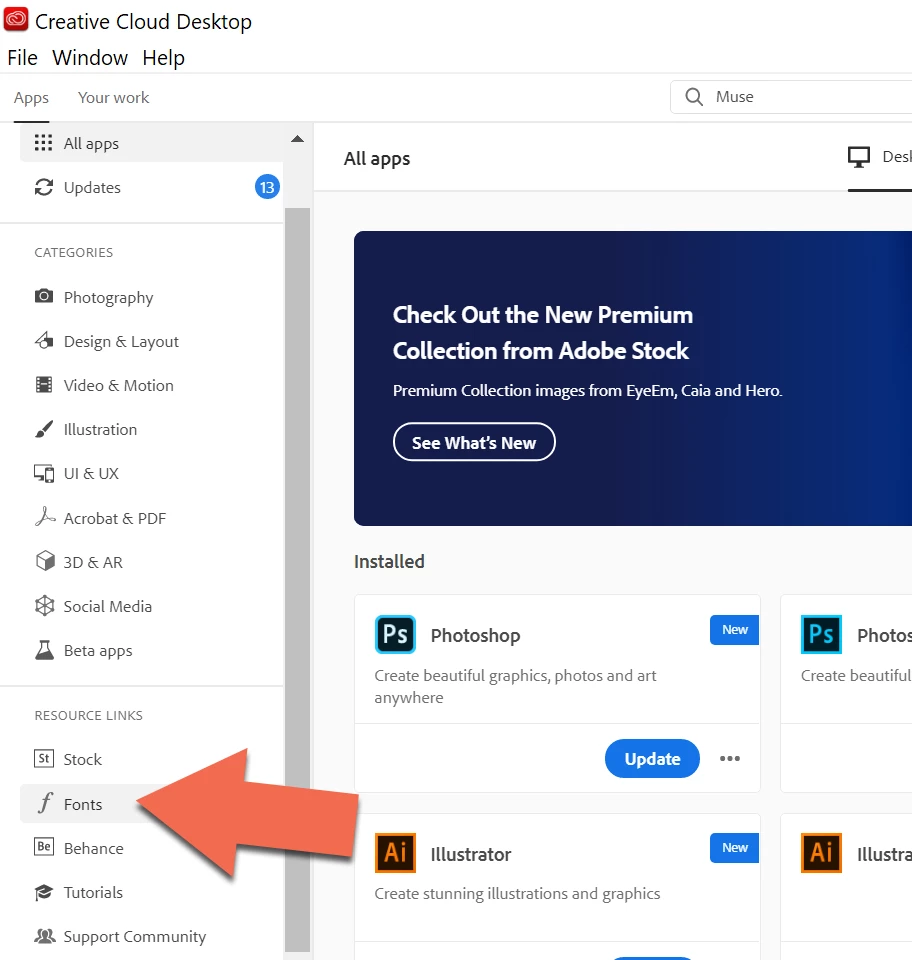The width and height of the screenshot is (912, 960).
Task: Click the New badge on Illustrator card
Action: pos(734,848)
